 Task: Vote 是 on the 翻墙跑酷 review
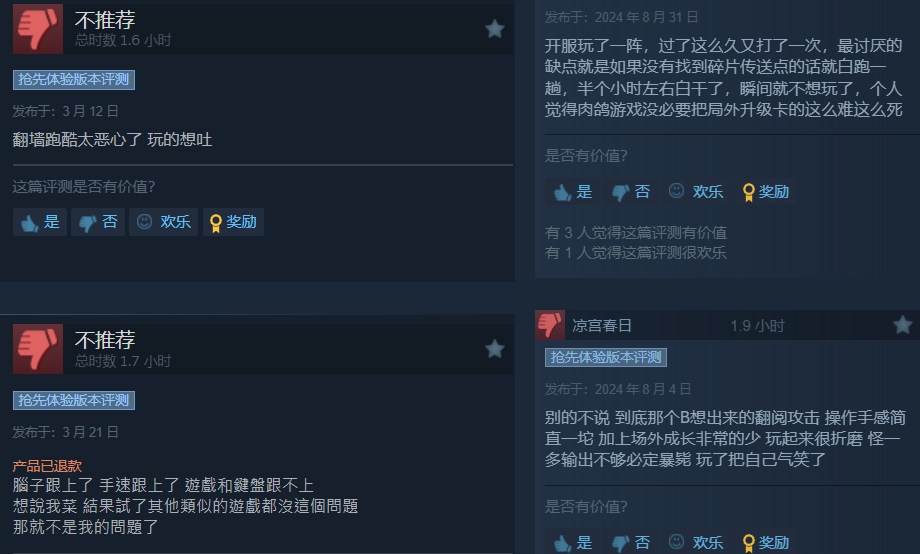pos(40,222)
